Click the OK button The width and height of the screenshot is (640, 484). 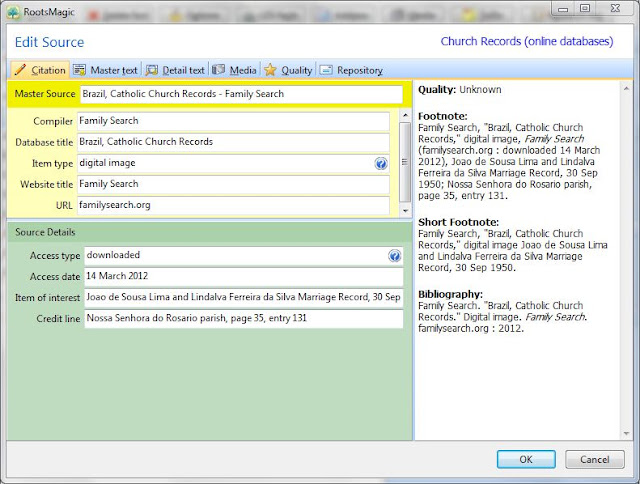[526, 460]
